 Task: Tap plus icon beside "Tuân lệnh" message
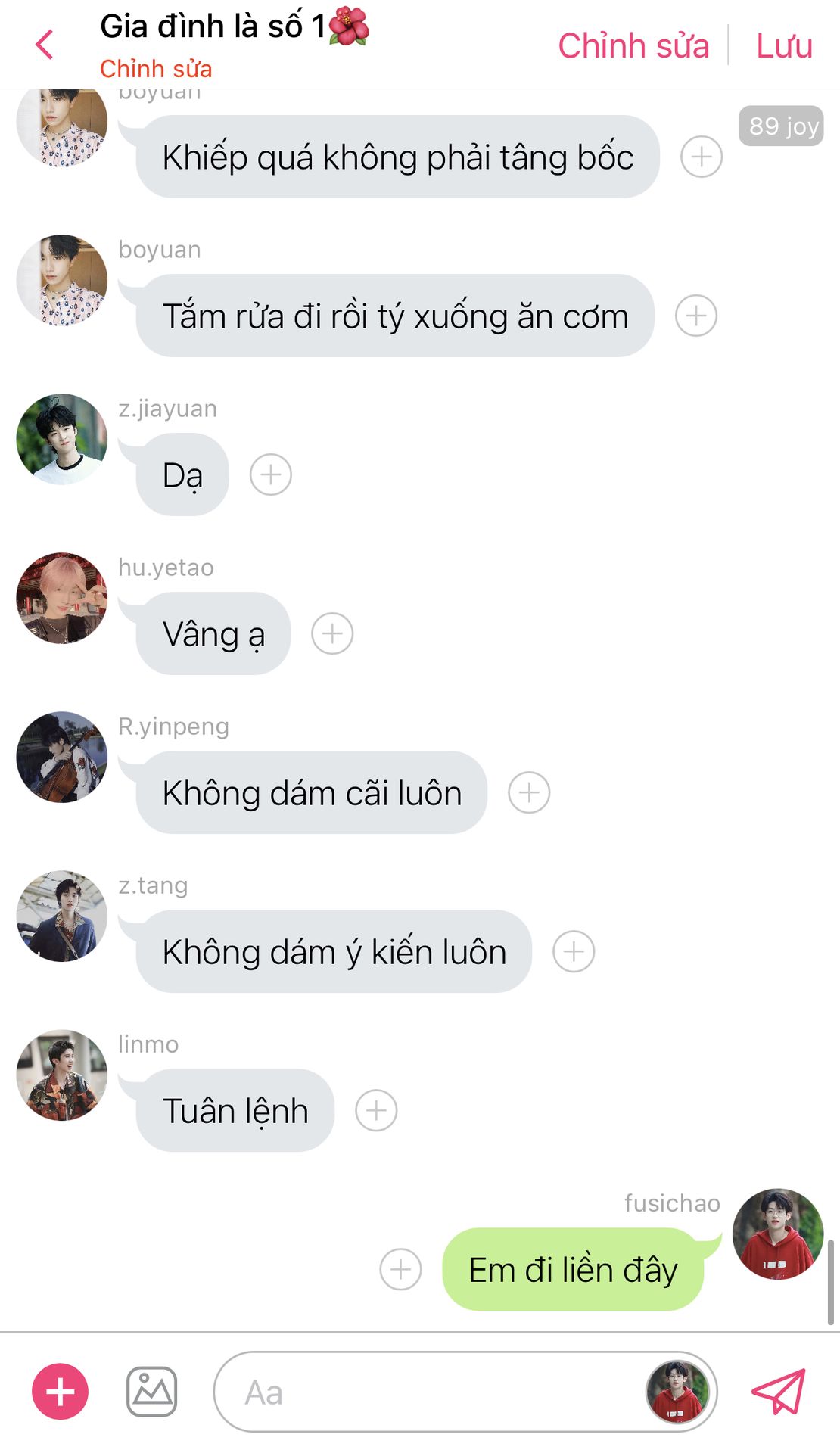(376, 1110)
